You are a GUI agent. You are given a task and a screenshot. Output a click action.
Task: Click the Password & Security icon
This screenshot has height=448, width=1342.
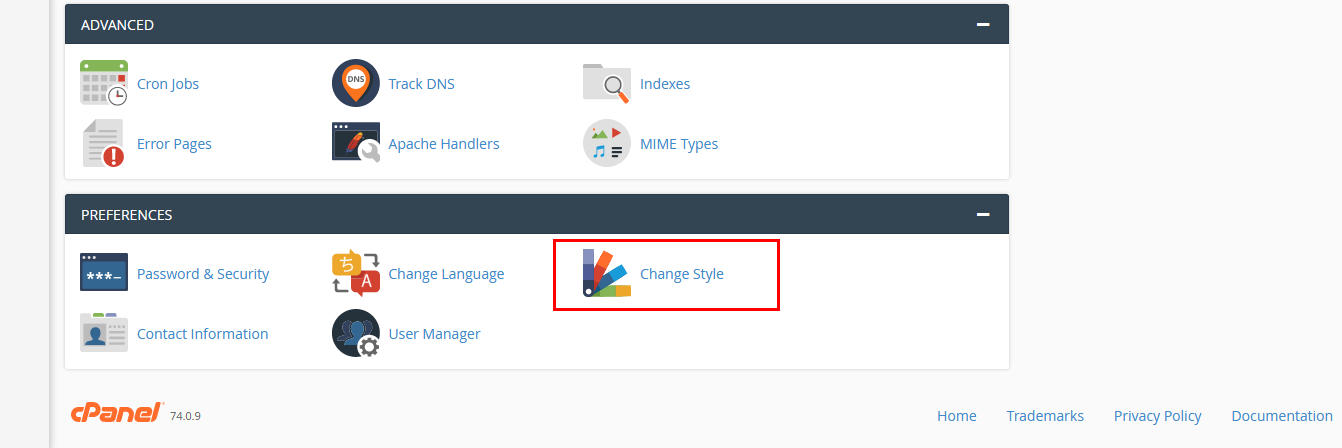click(104, 273)
